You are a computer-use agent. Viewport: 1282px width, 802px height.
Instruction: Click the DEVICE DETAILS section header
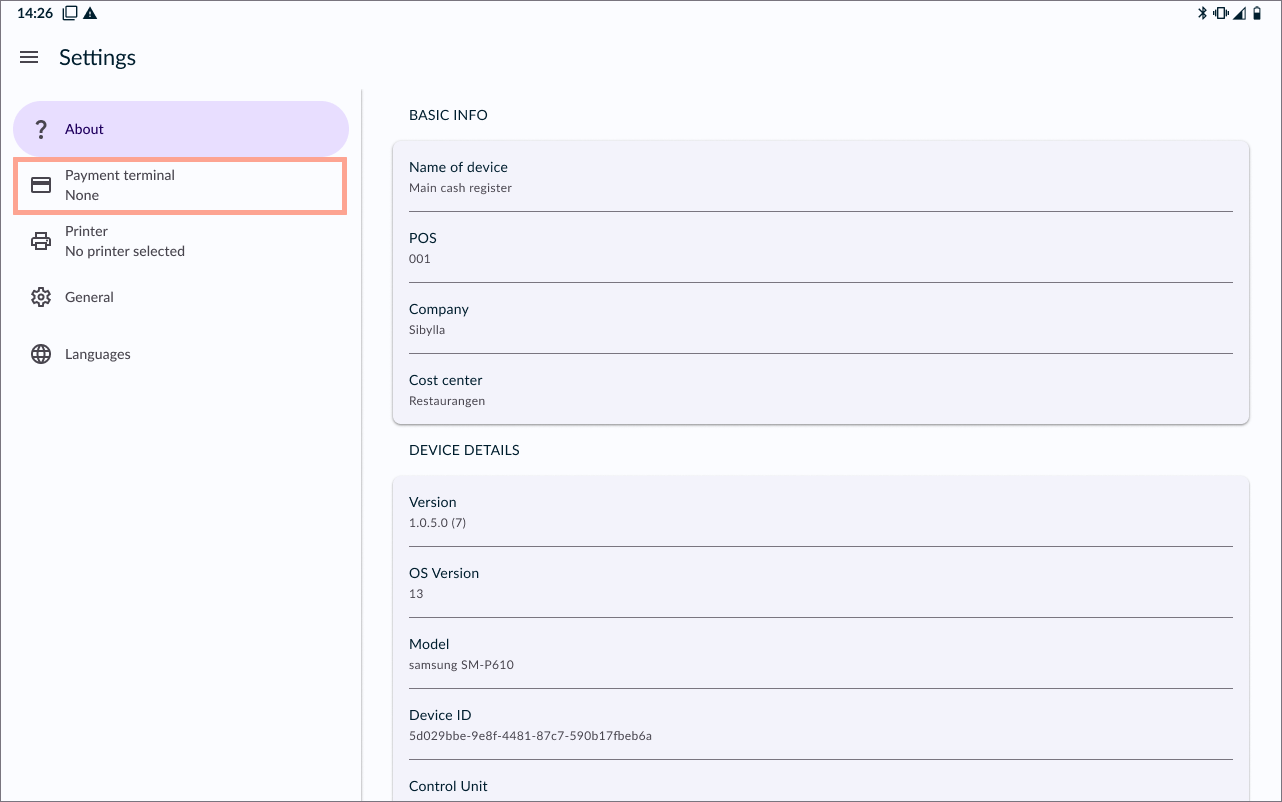[464, 450]
